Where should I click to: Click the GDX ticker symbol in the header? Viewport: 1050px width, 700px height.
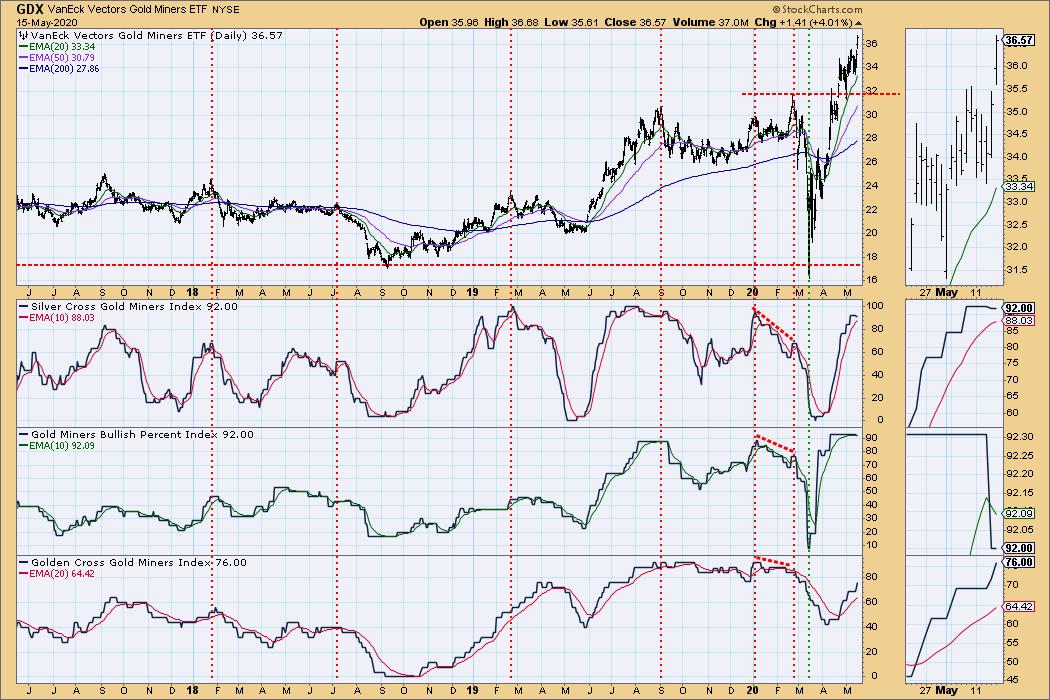[x=31, y=9]
